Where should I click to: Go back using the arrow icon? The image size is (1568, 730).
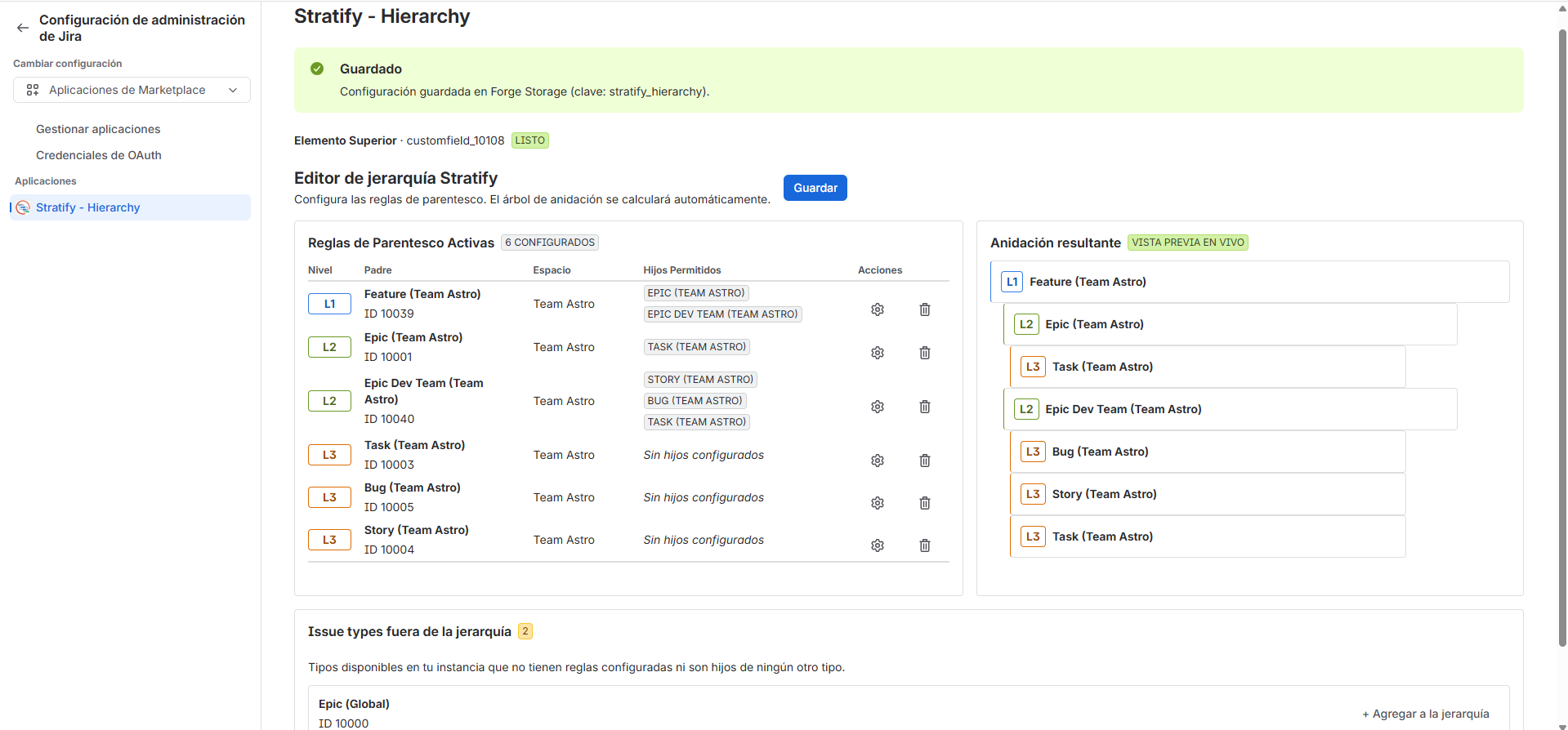coord(23,28)
